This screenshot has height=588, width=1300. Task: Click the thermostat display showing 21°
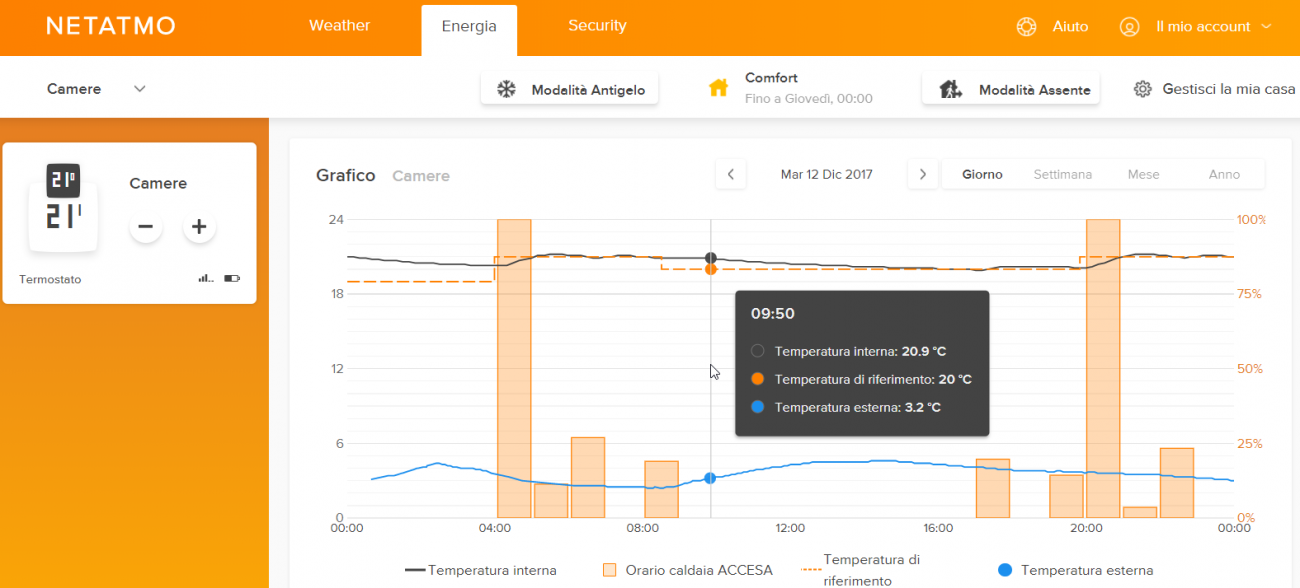[x=63, y=206]
